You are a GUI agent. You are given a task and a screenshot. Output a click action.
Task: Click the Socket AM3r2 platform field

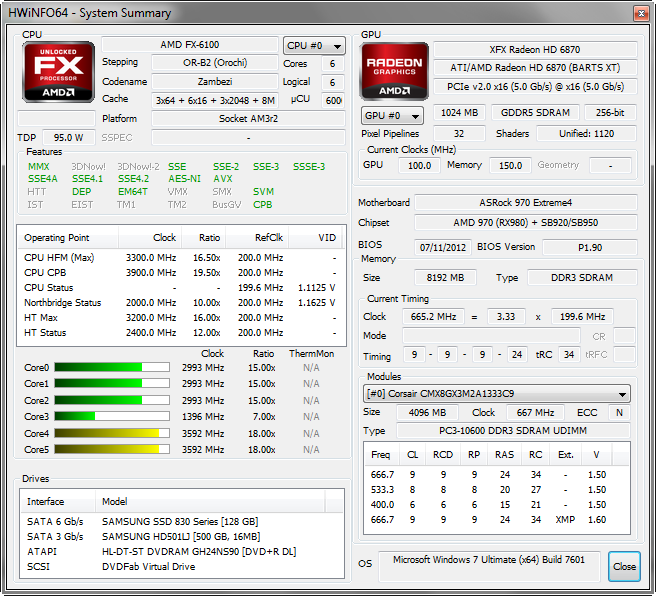pos(249,119)
